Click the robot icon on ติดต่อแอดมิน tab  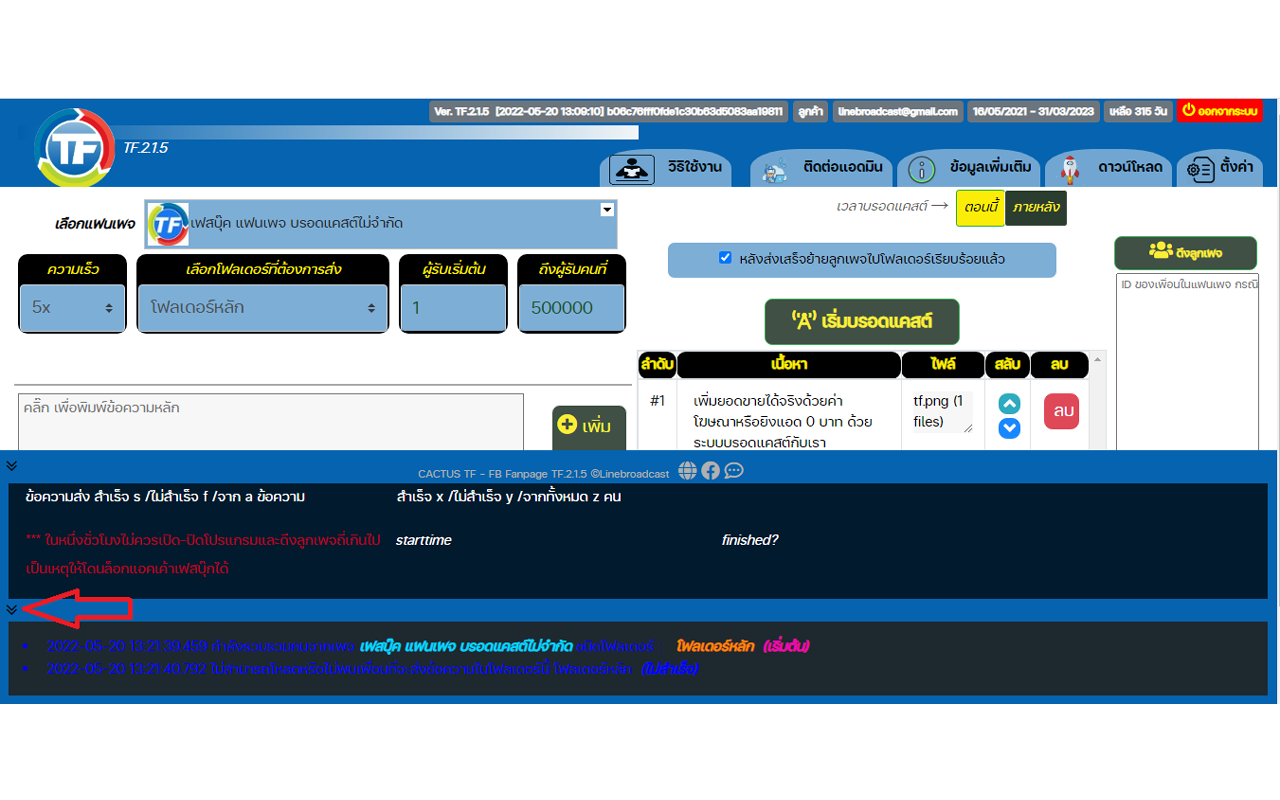(773, 170)
